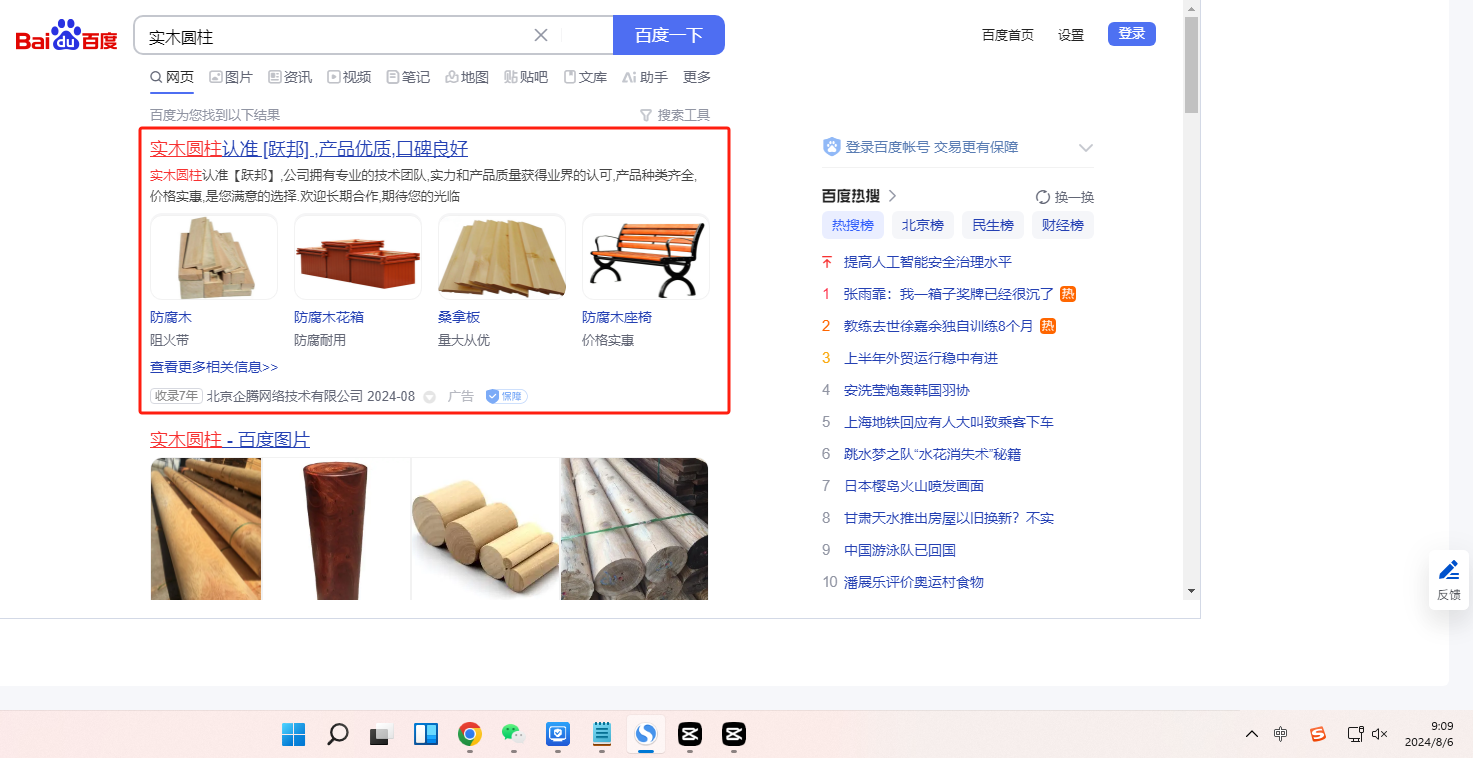1473x758 pixels.
Task: Open the 桑拿板 text link
Action: (x=459, y=317)
